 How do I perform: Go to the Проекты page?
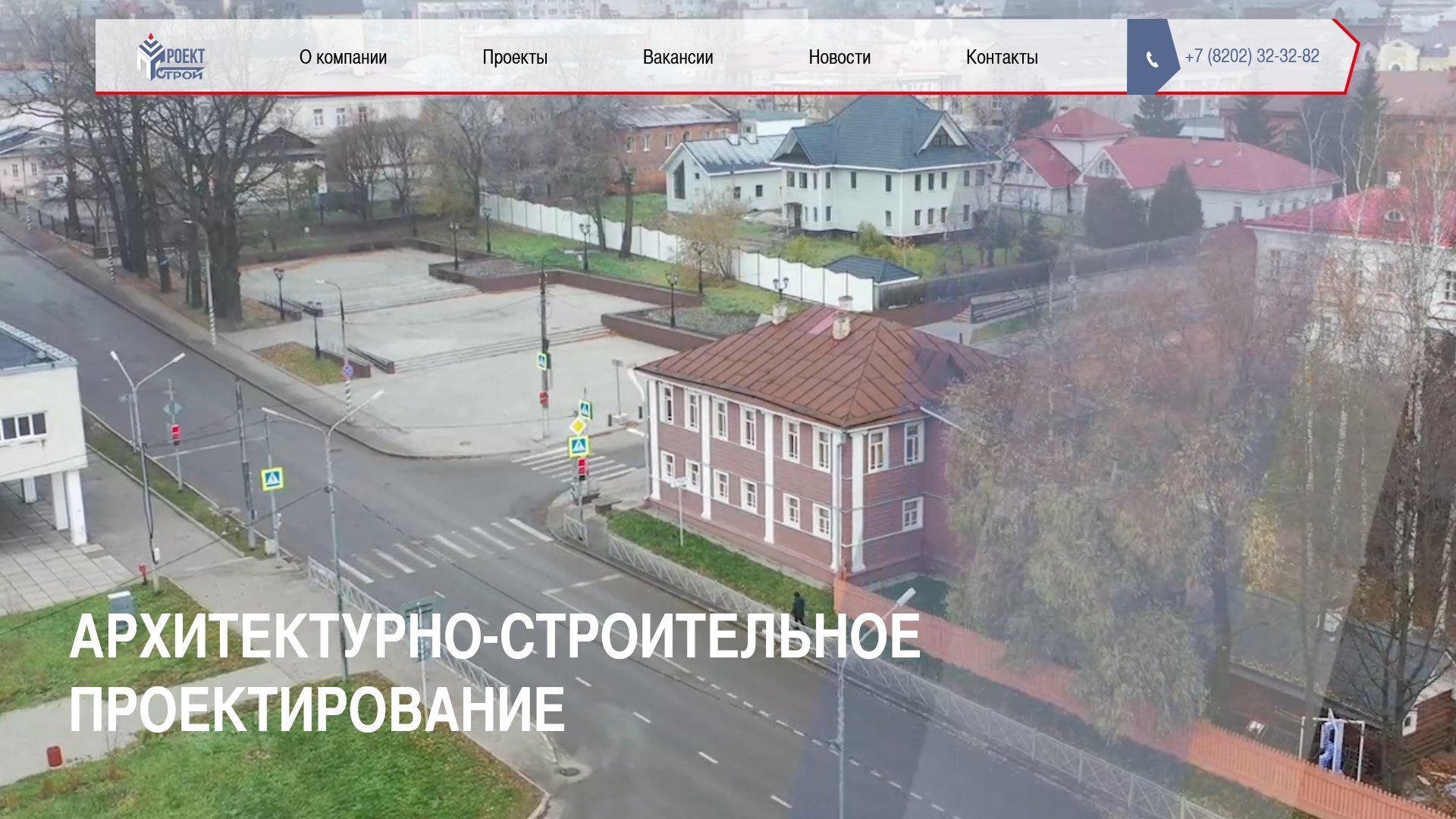click(x=515, y=58)
